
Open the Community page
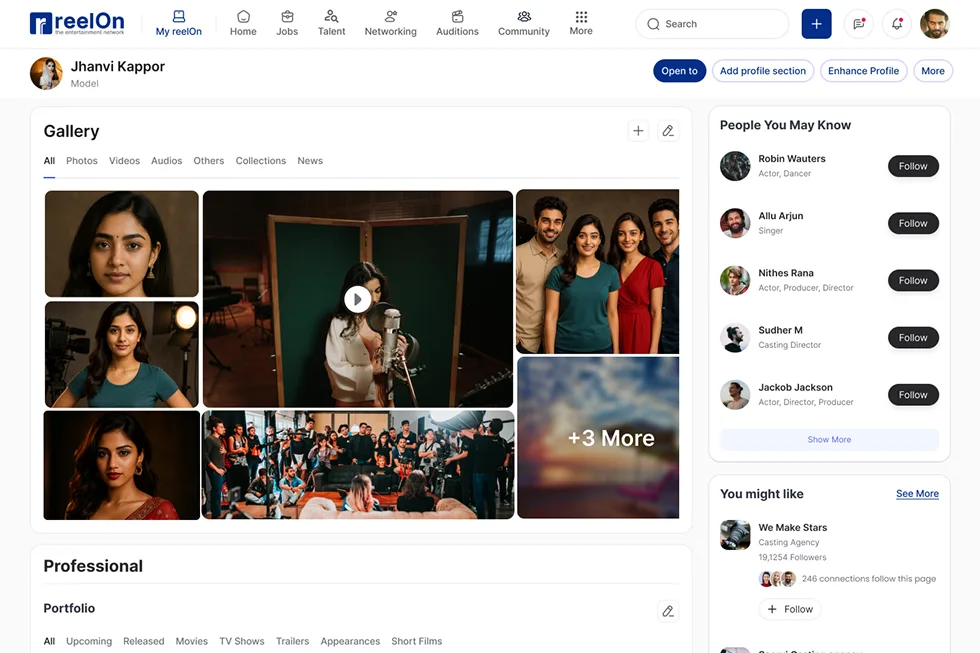pyautogui.click(x=524, y=23)
